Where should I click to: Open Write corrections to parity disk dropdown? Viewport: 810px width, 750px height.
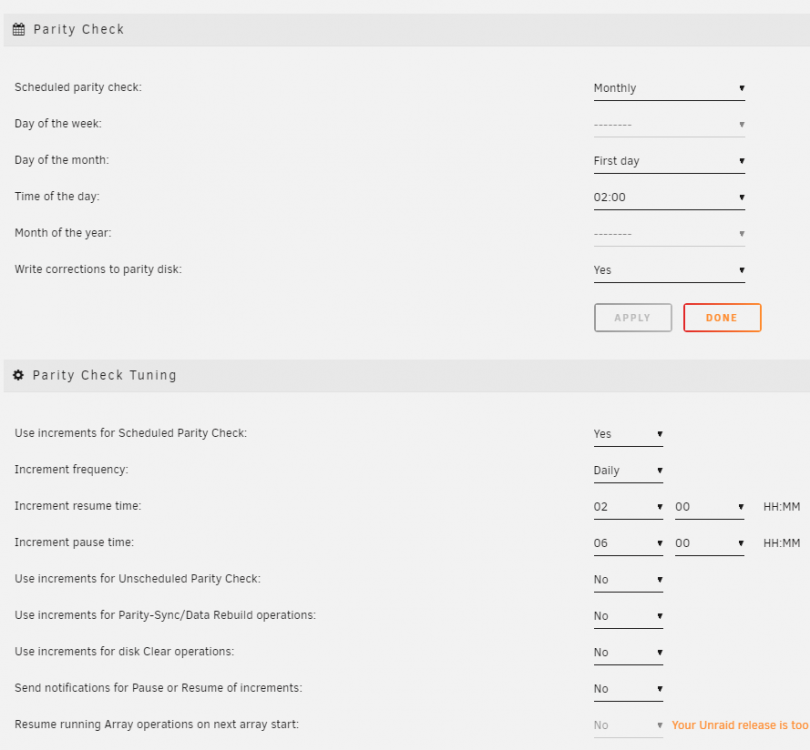(669, 270)
